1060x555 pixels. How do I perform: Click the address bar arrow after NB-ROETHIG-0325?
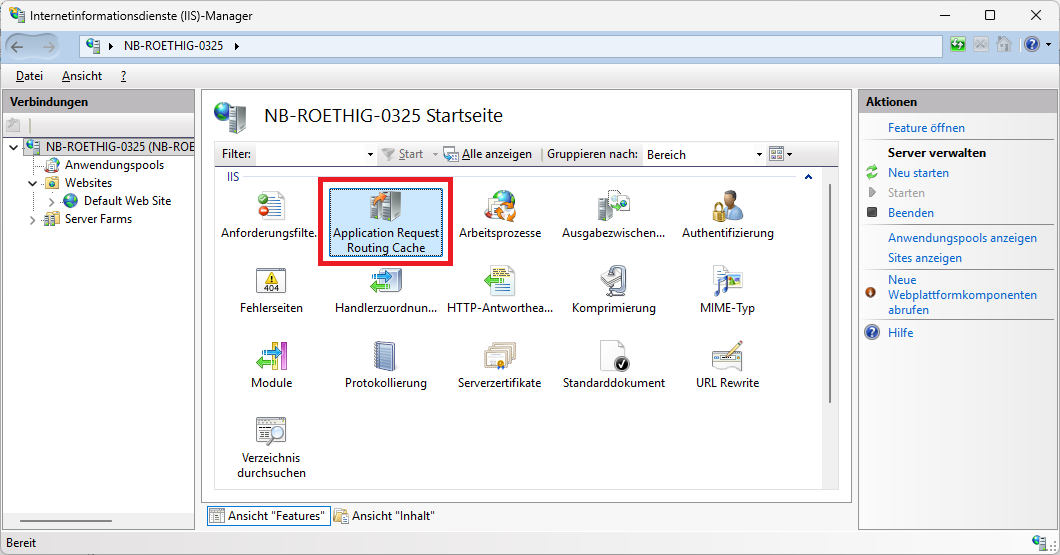[x=237, y=46]
